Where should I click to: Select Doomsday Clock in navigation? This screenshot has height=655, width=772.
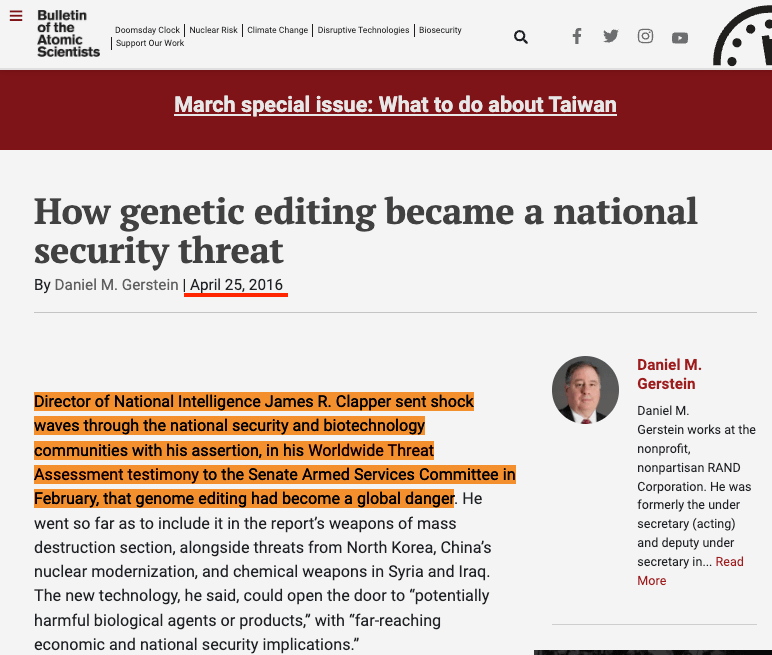pos(148,30)
